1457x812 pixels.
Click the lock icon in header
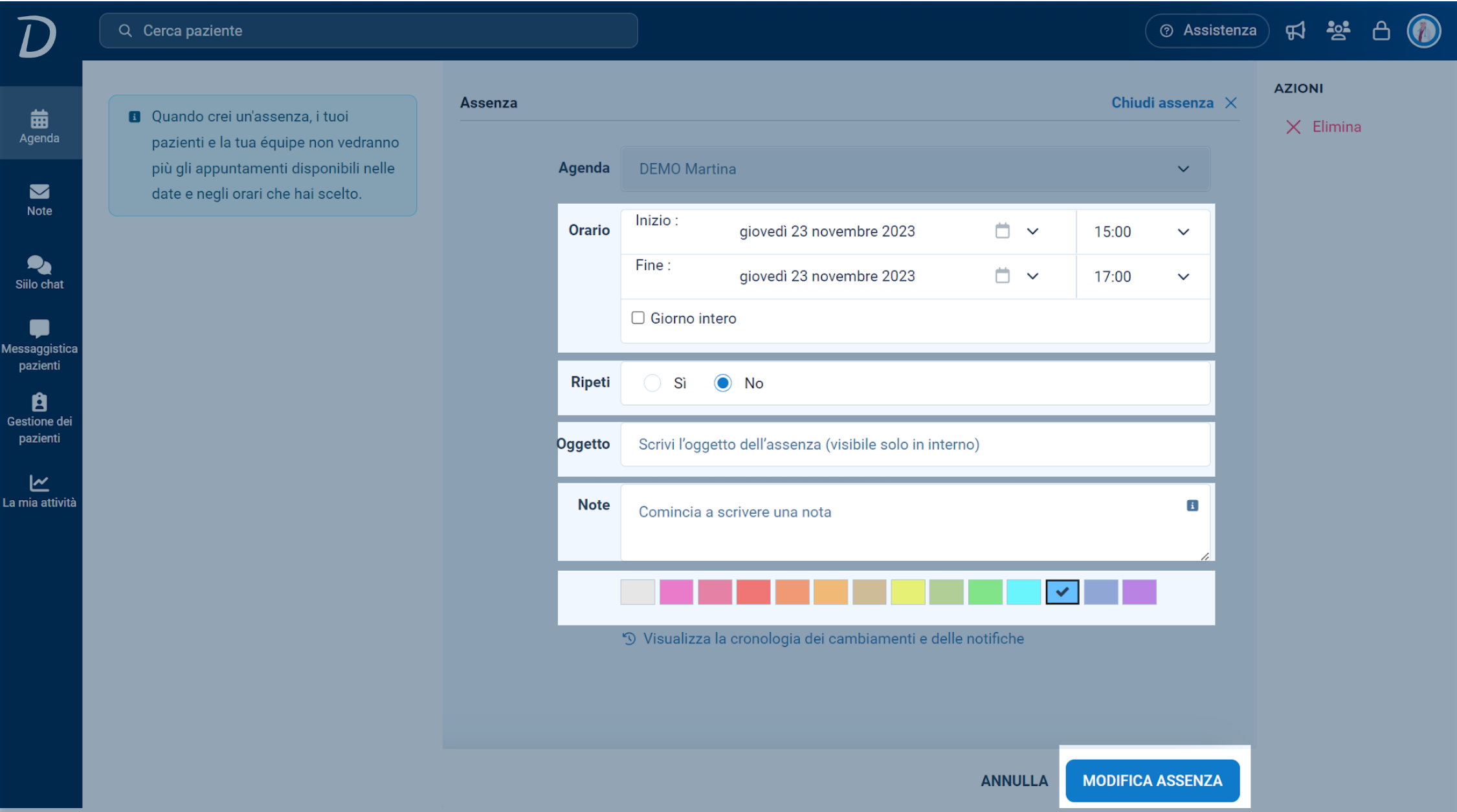1381,30
